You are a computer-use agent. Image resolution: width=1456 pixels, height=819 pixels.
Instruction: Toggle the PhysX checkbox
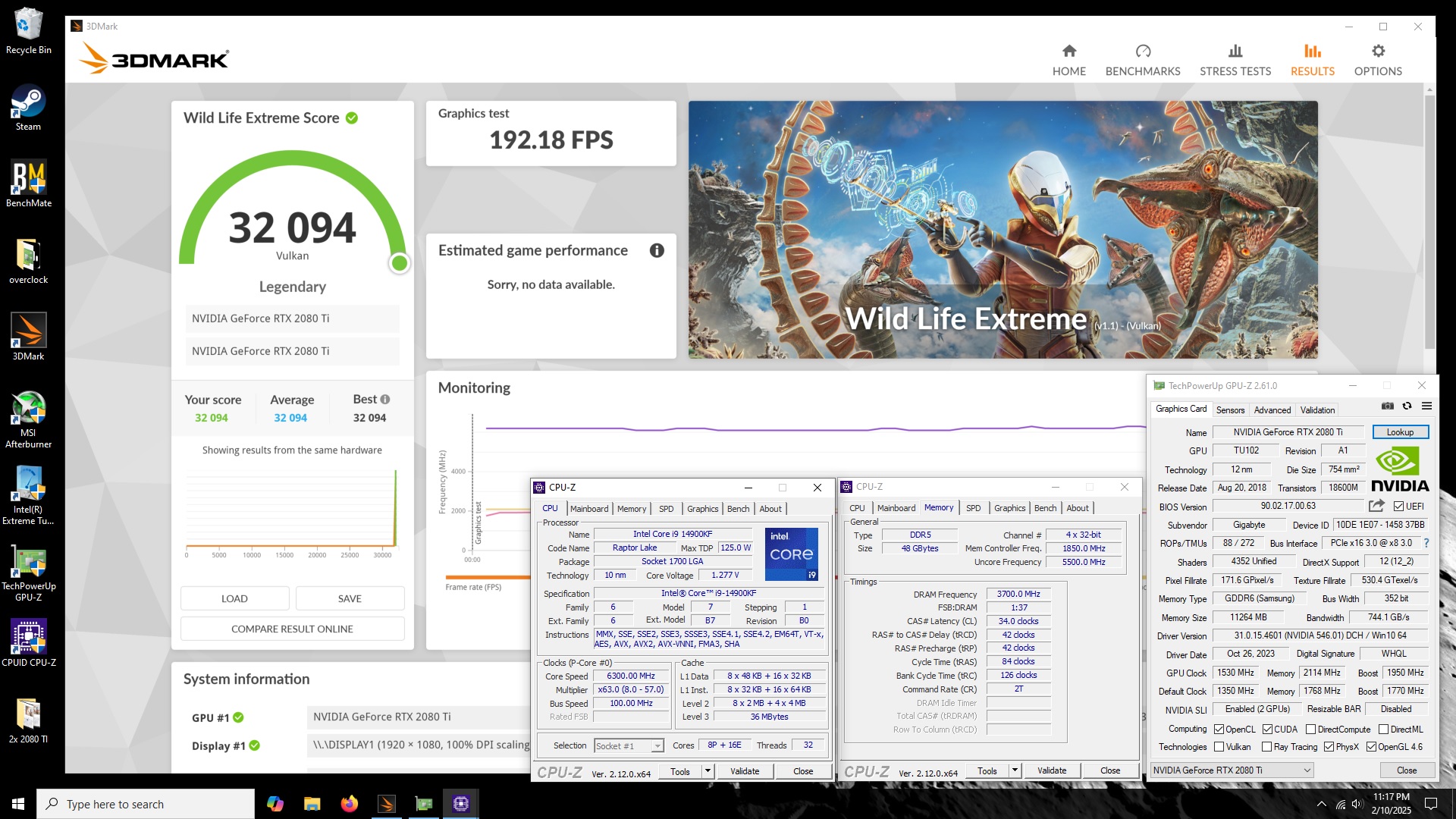[1329, 747]
